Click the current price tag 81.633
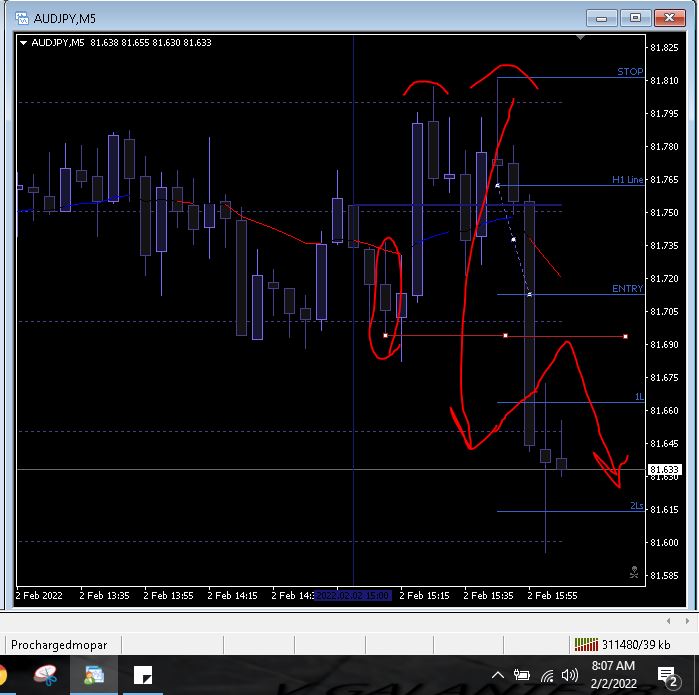Image resolution: width=699 pixels, height=695 pixels. [664, 469]
